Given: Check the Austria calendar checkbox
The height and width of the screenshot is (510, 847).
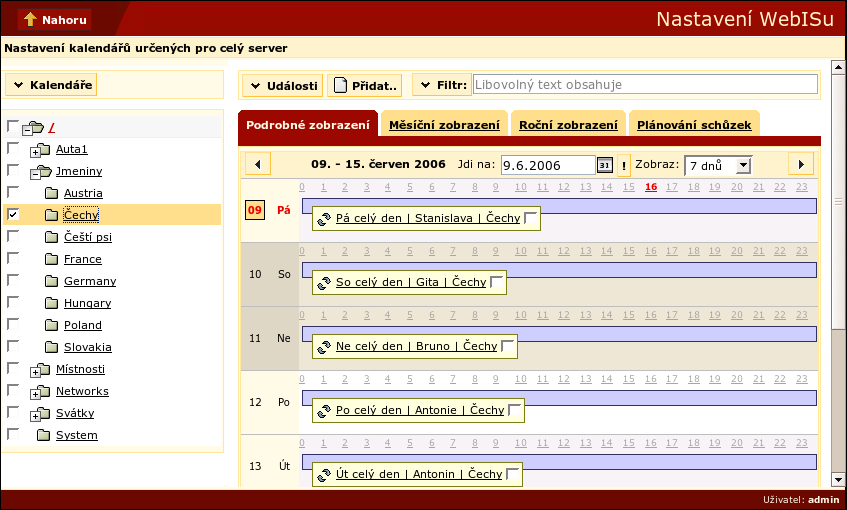Looking at the screenshot, I should [13, 192].
